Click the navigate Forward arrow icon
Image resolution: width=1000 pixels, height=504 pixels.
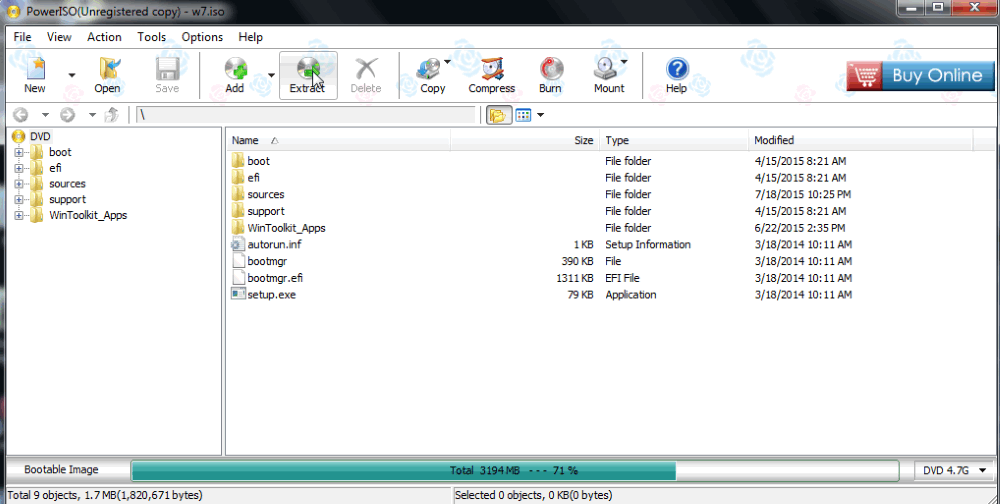pyautogui.click(x=68, y=115)
